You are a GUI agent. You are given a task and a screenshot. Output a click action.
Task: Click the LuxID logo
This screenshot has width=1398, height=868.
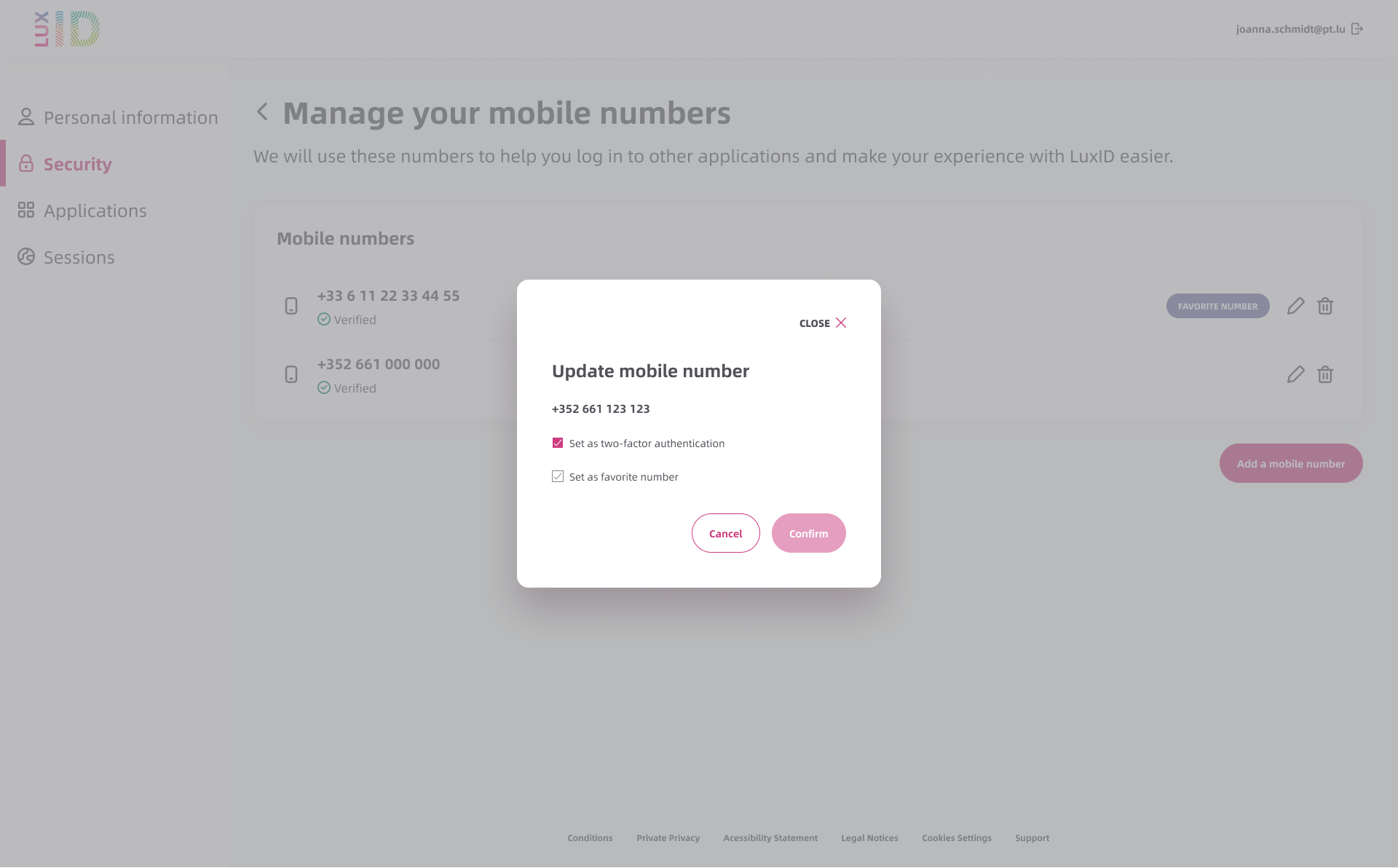pyautogui.click(x=67, y=29)
